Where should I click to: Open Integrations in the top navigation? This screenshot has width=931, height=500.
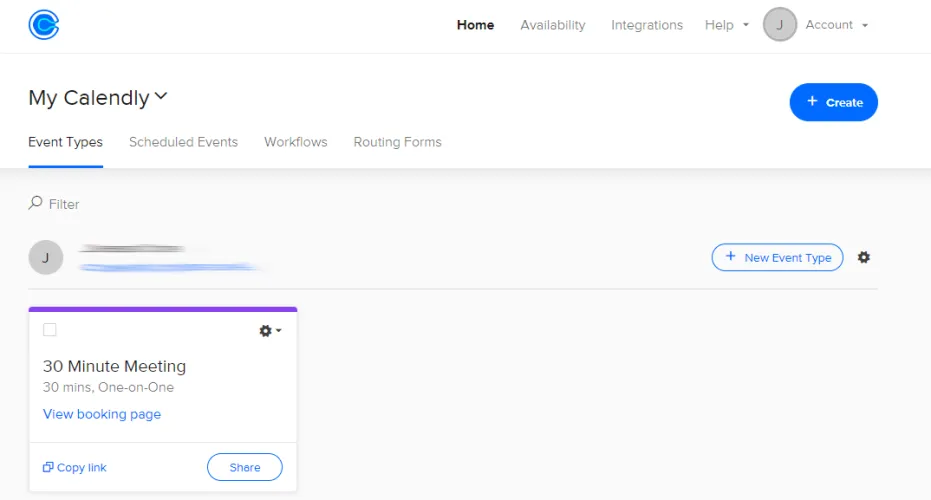647,25
